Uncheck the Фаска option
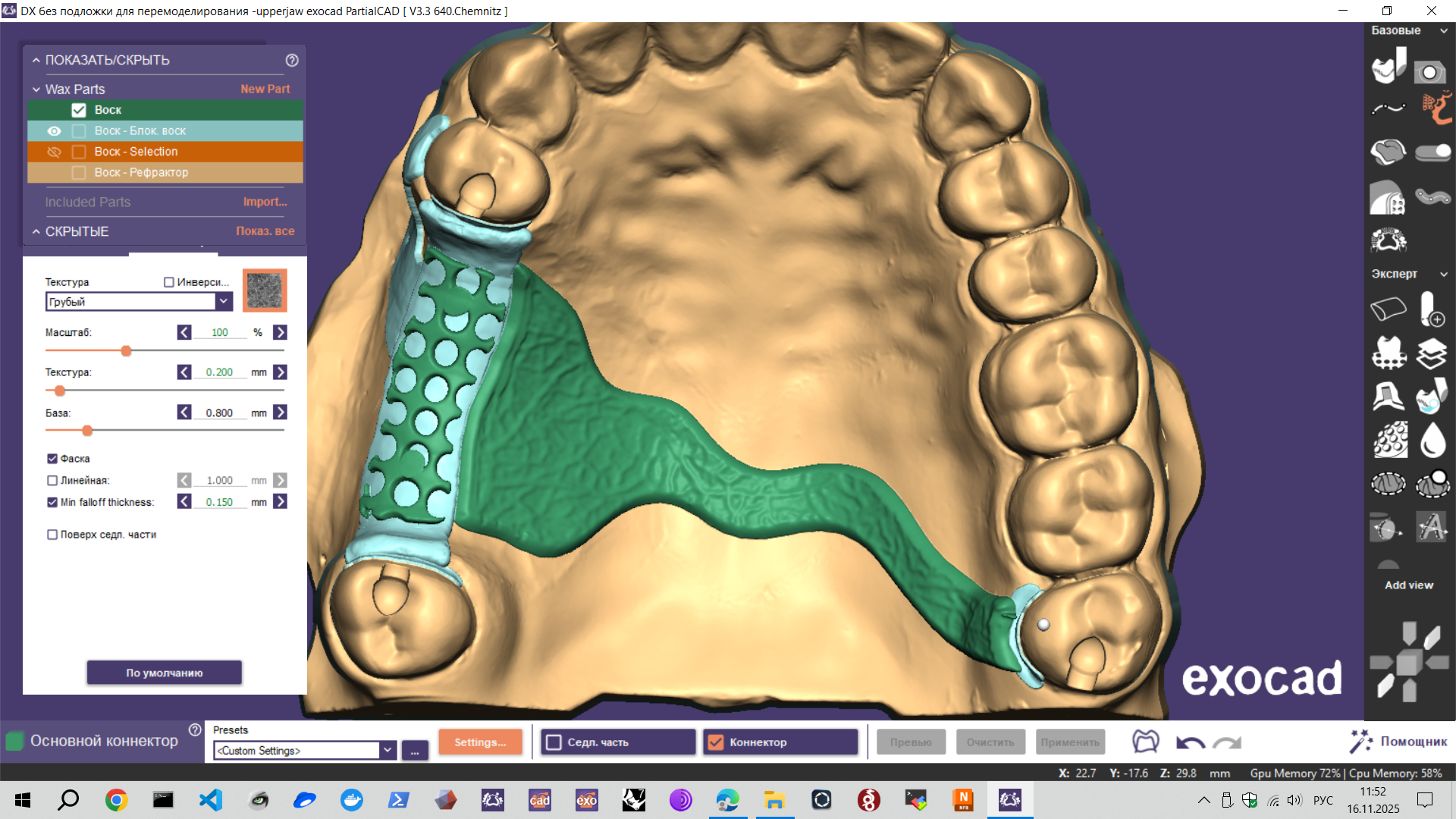Image resolution: width=1456 pixels, height=819 pixels. [x=52, y=458]
